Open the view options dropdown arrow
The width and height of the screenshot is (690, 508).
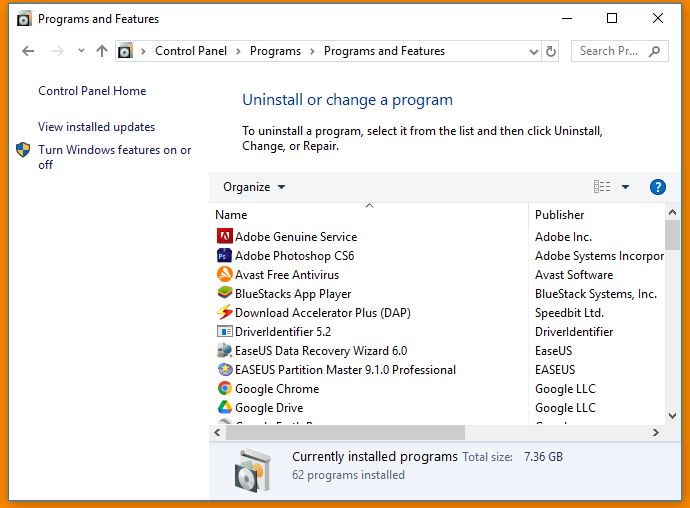pyautogui.click(x=625, y=187)
